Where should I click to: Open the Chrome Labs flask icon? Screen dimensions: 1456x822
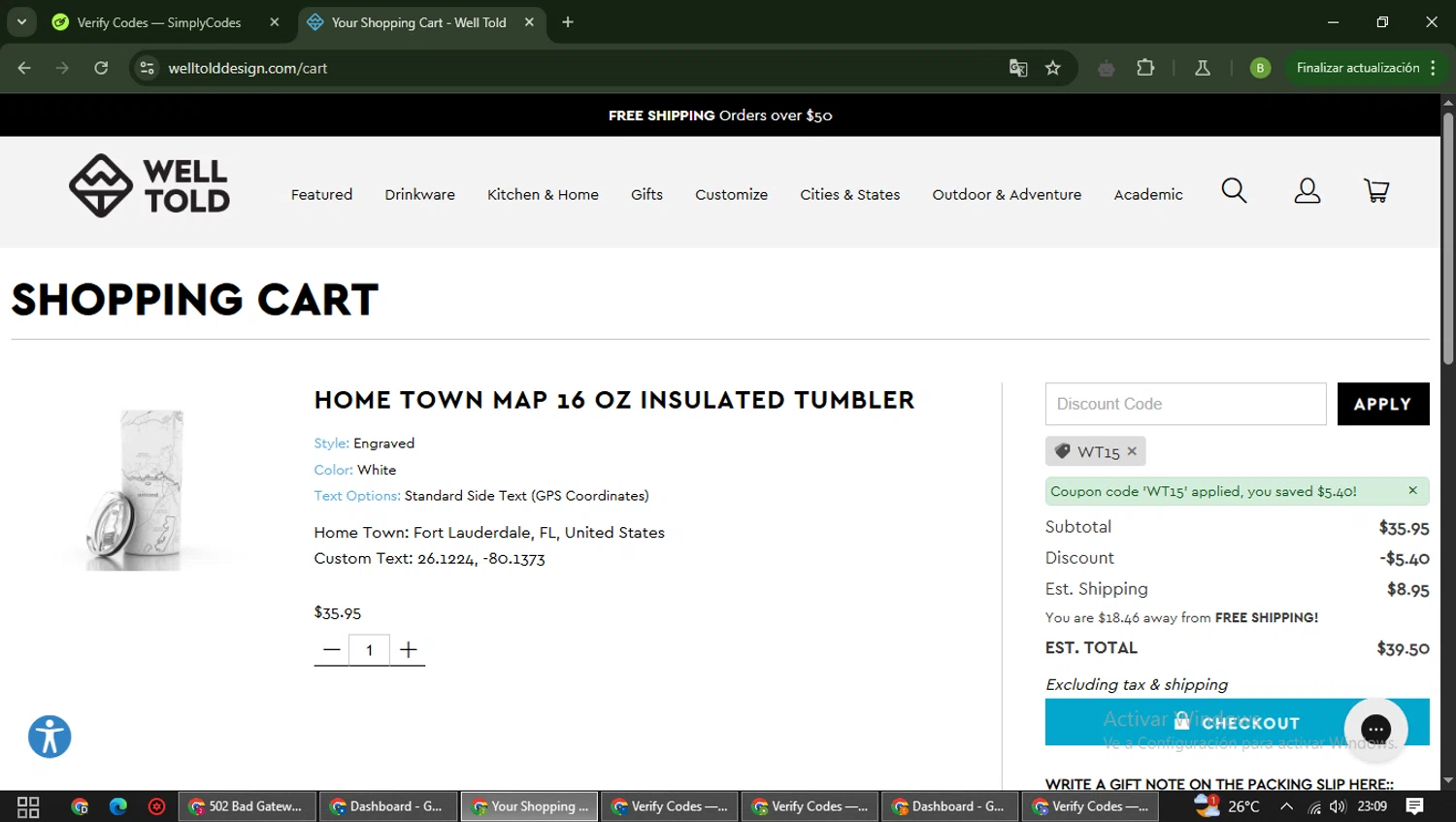pos(1202,68)
